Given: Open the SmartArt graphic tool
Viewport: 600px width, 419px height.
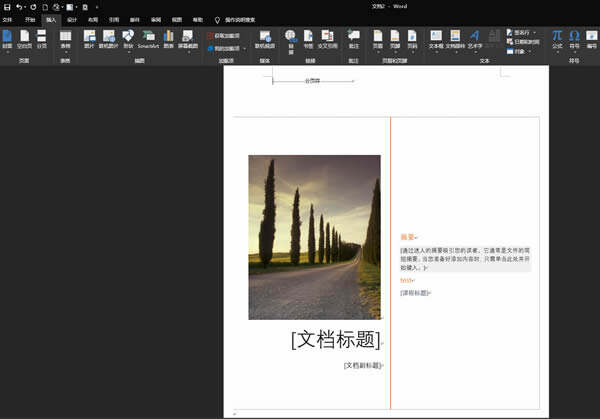Looking at the screenshot, I should tap(148, 39).
